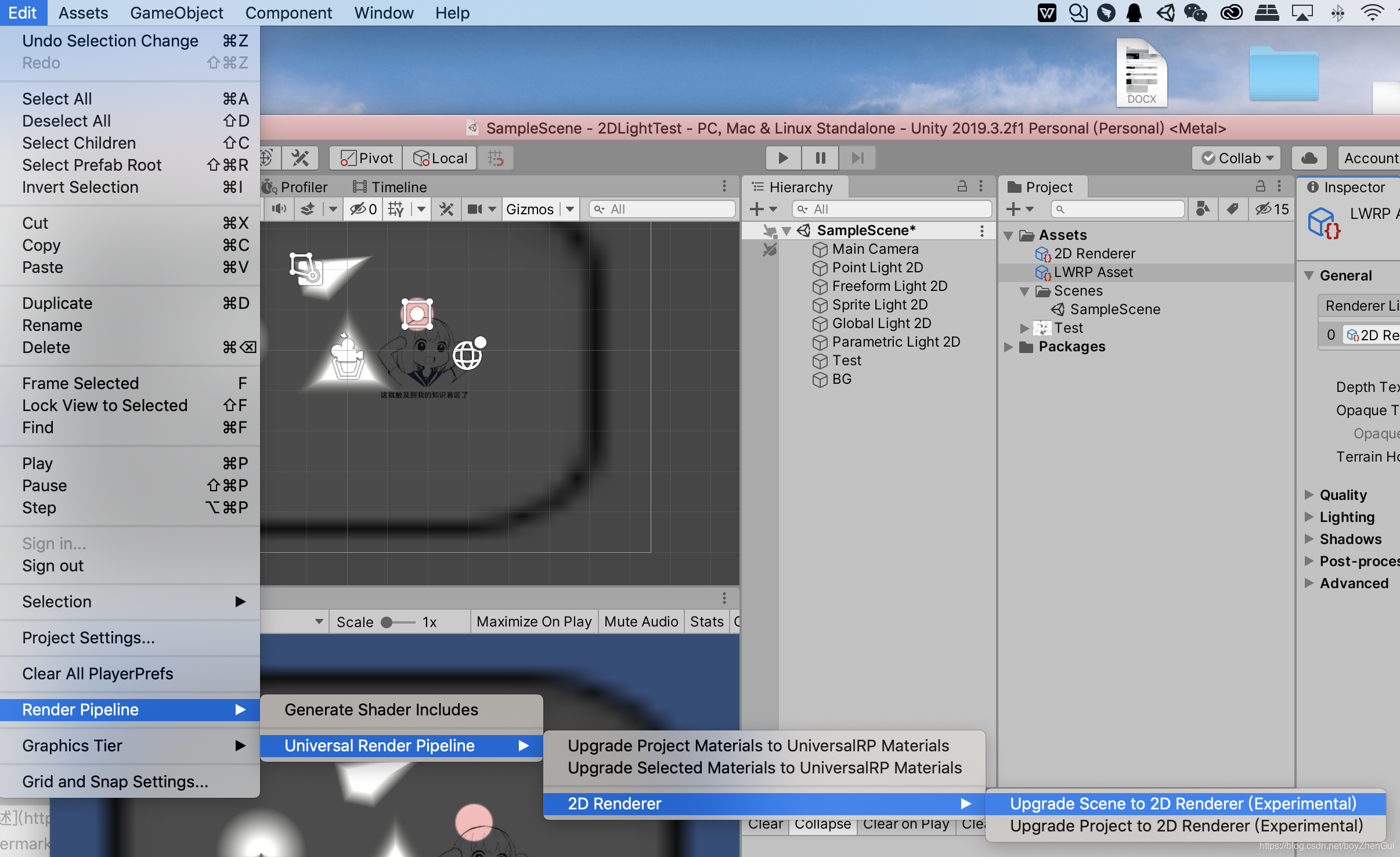Click the Scale slider handle
Viewport: 1400px width, 857px height.
[387, 622]
